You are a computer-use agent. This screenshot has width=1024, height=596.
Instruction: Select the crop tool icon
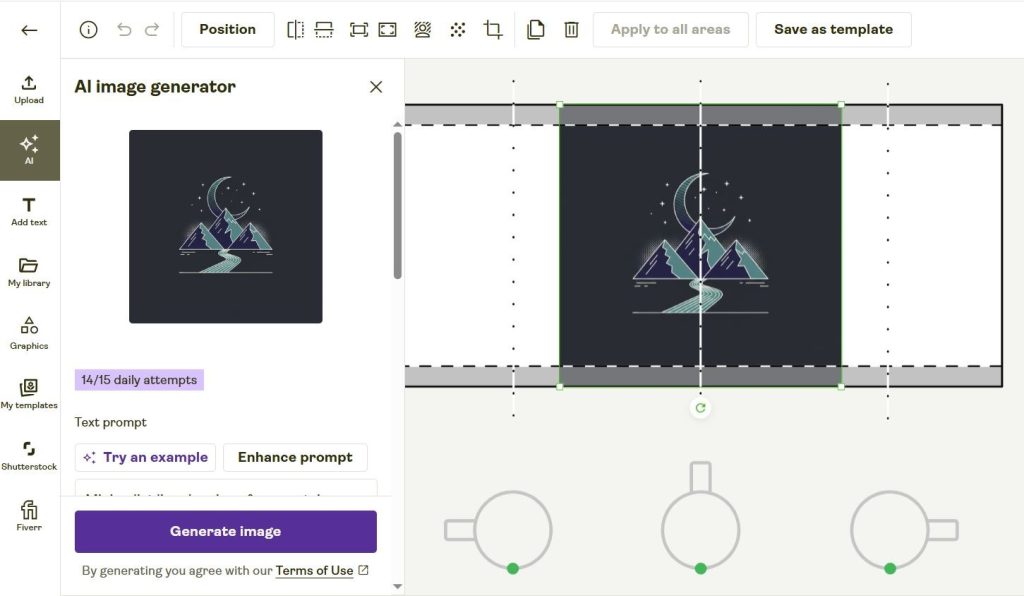tap(493, 30)
